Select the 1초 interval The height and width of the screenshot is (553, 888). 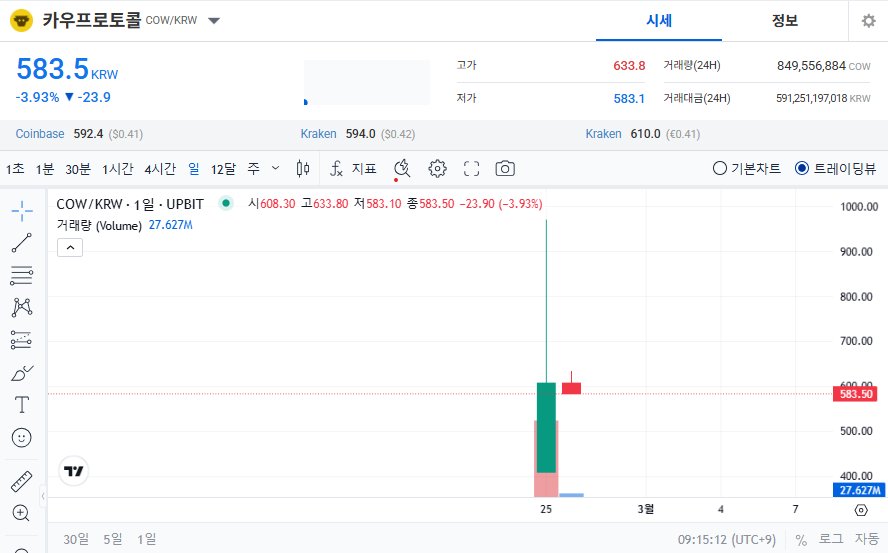coord(15,169)
